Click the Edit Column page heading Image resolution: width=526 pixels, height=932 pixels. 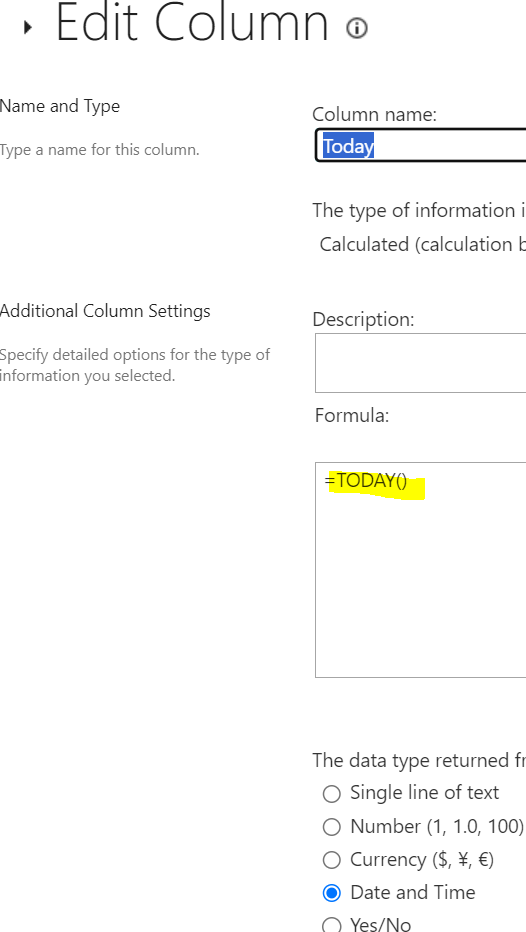(192, 23)
